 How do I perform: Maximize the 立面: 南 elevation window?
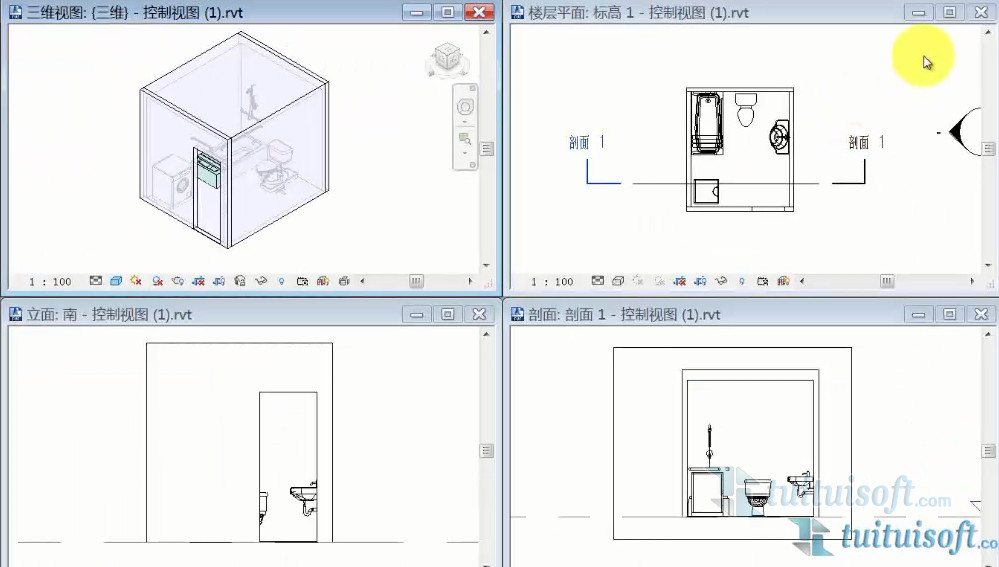[448, 314]
